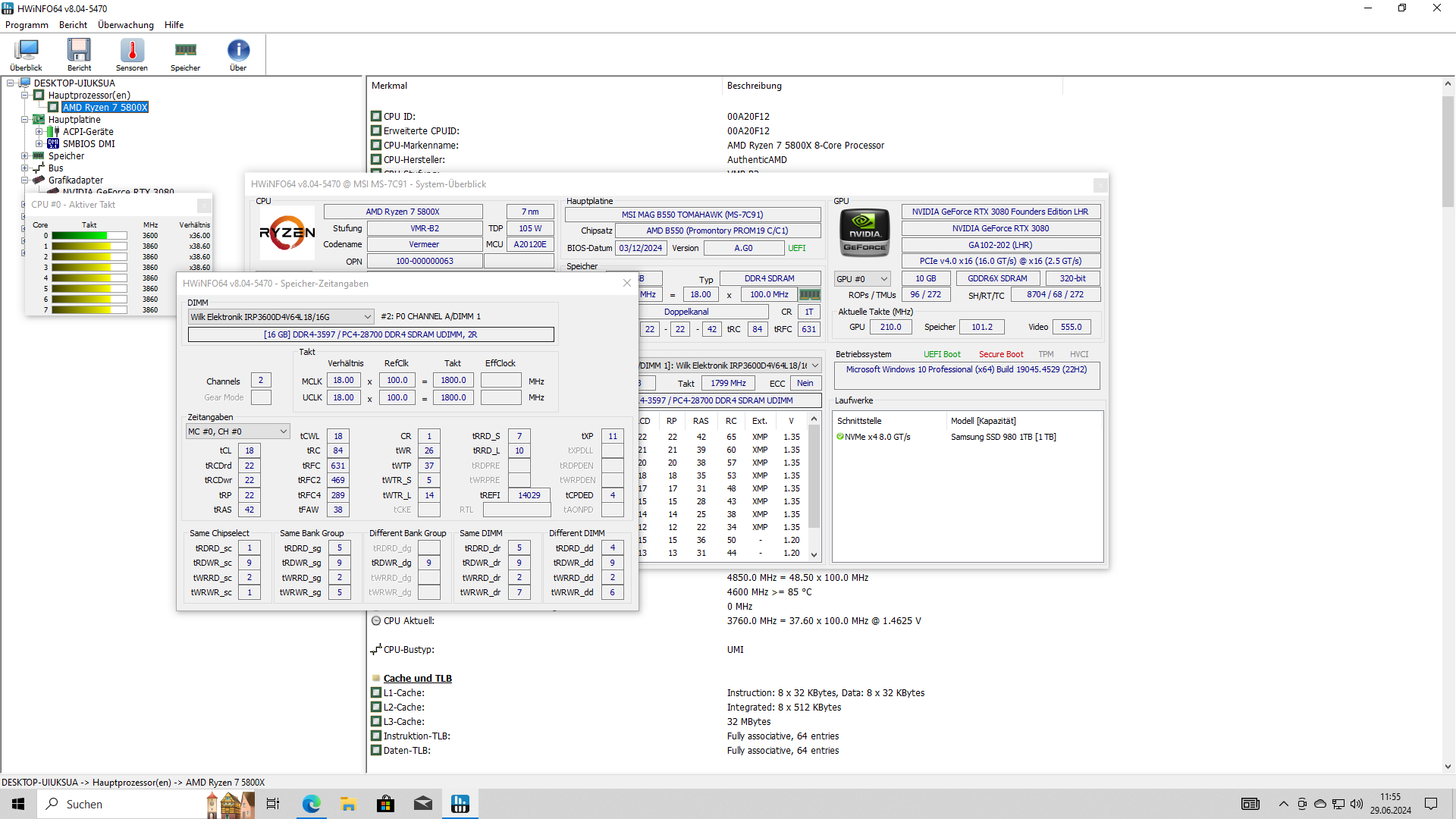1456x819 pixels.
Task: Close the Speicher-Zeitangaben window
Action: click(626, 283)
